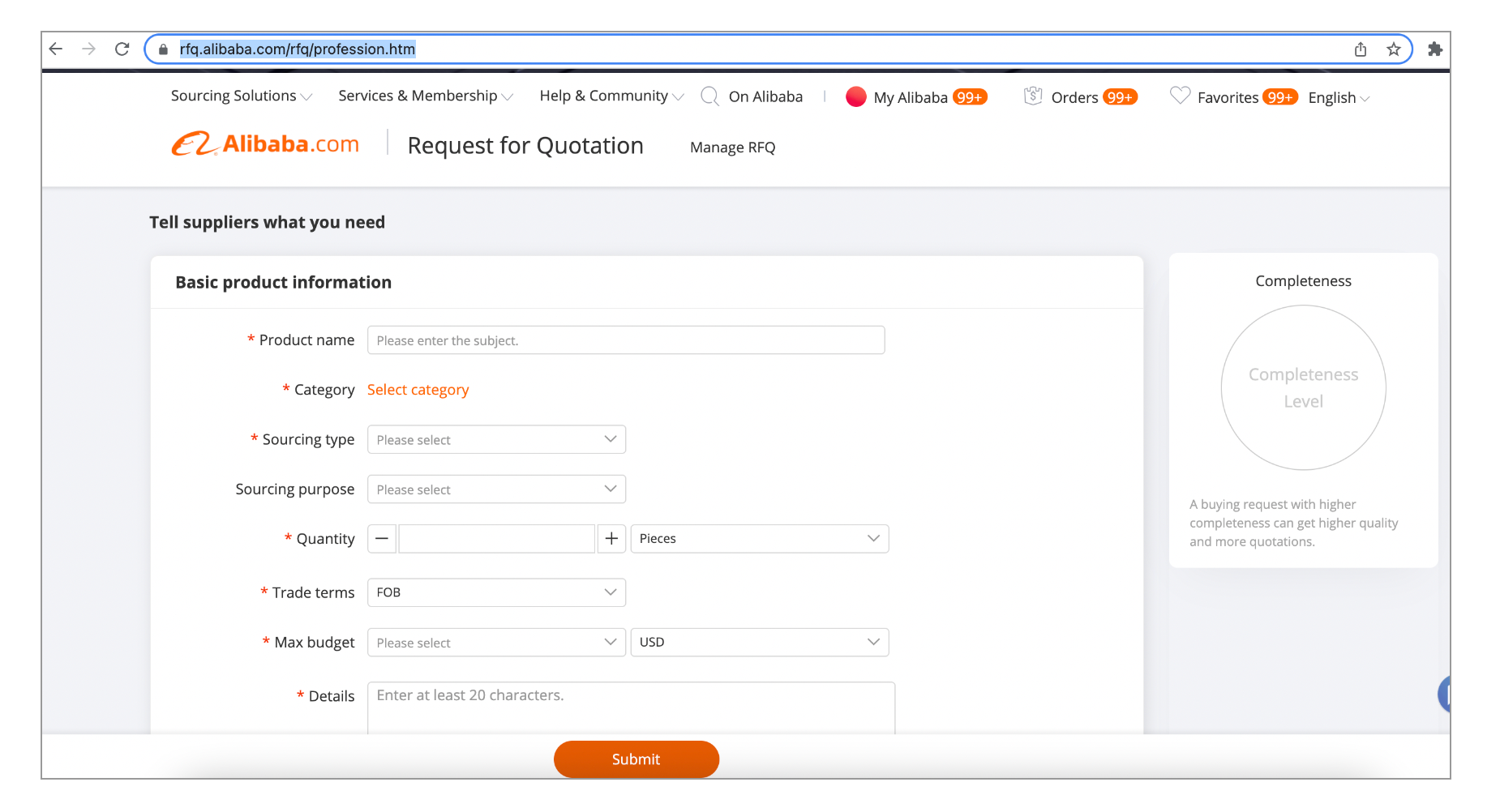The height and width of the screenshot is (812, 1500).
Task: Open Sourcing Solutions menu
Action: coord(242,96)
